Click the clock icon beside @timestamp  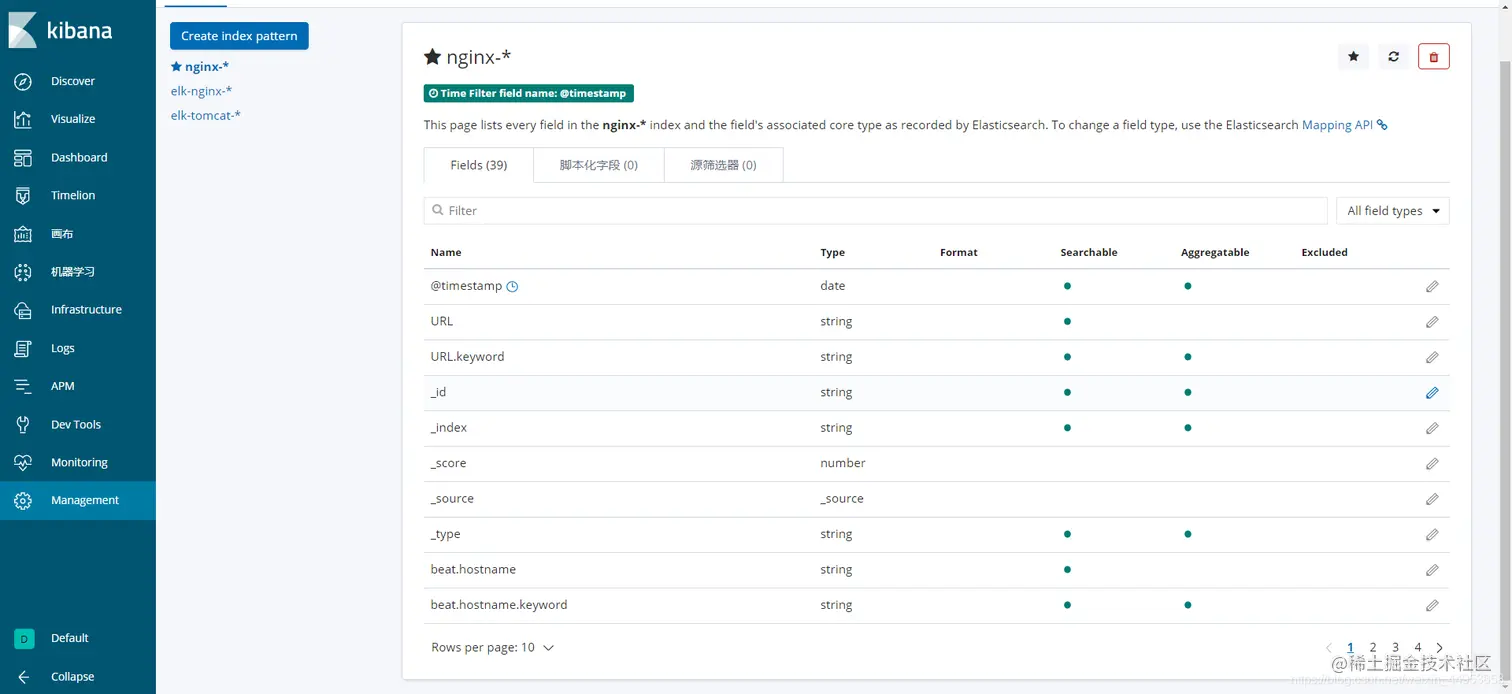(512, 286)
